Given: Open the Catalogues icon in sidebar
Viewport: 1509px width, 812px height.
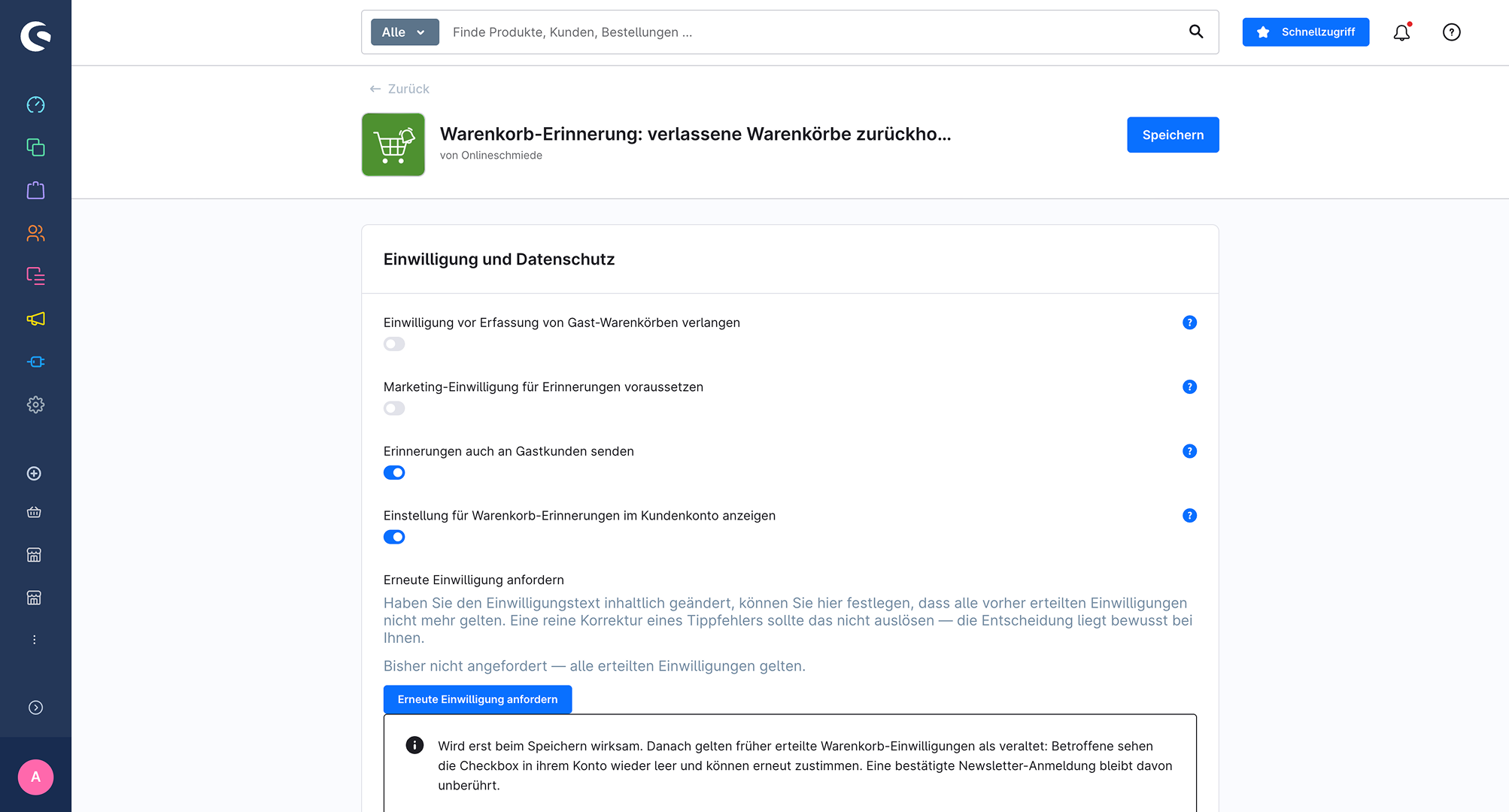Looking at the screenshot, I should (x=35, y=147).
